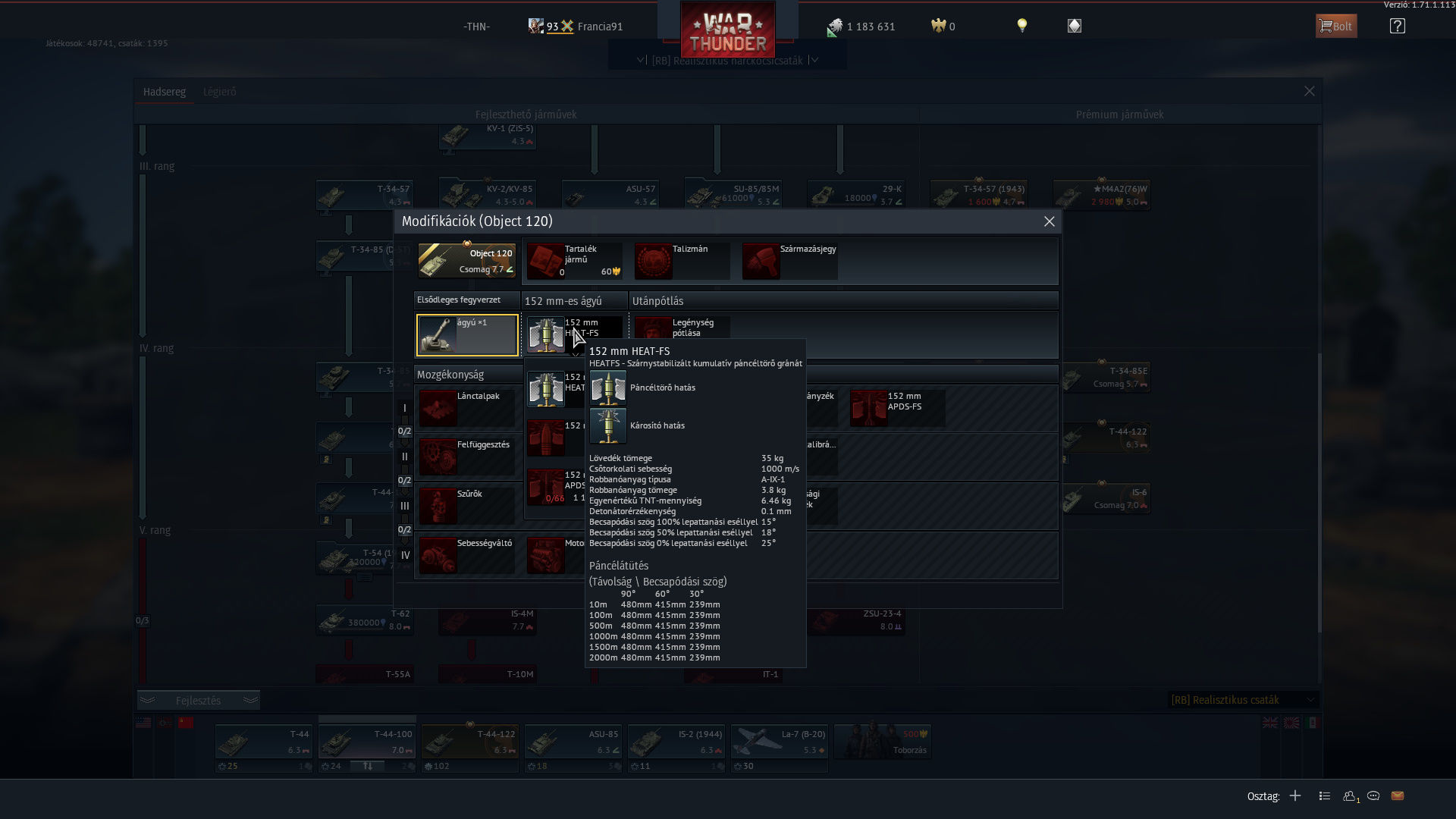Select Tartalék jármű backup vehicle item
Image resolution: width=1456 pixels, height=819 pixels.
(x=574, y=260)
